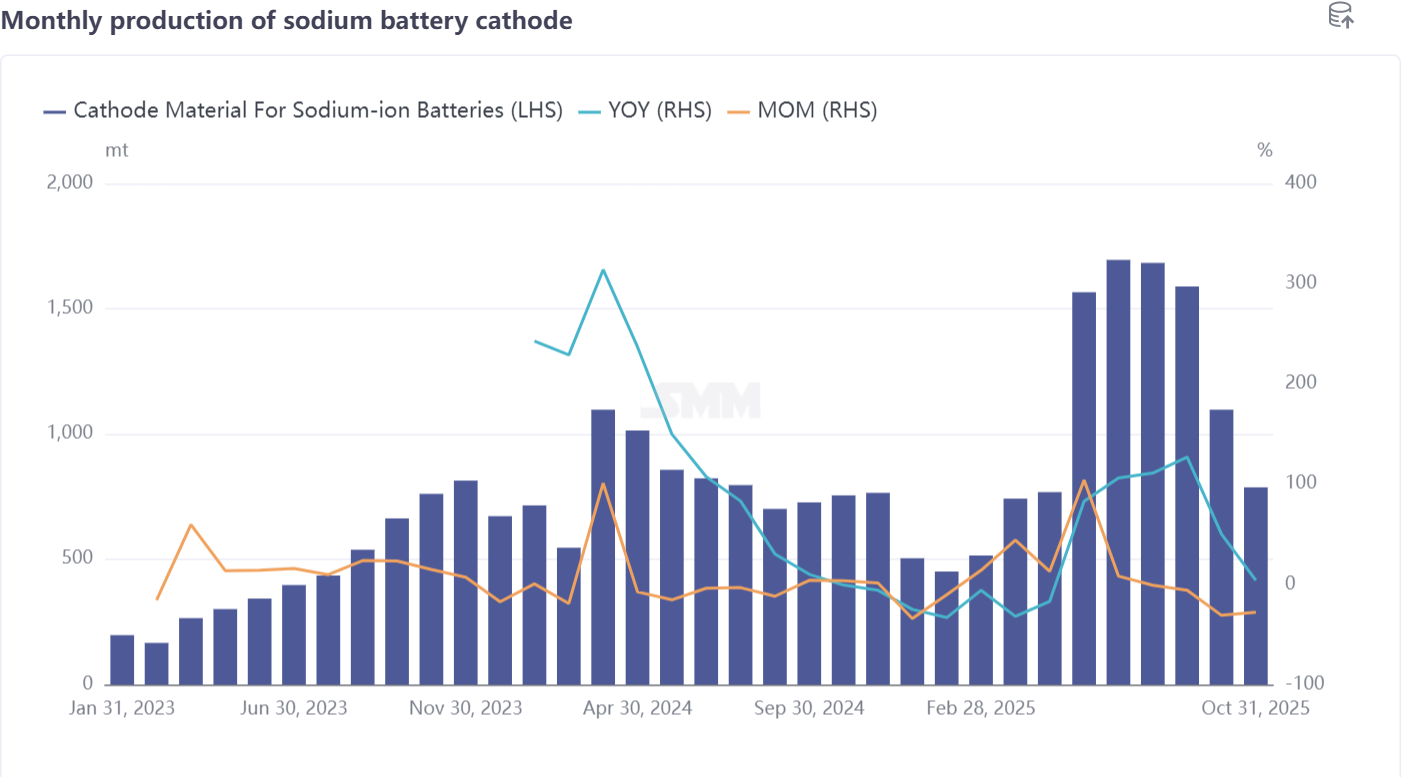The width and height of the screenshot is (1401, 777).
Task: Click the chart title text
Action: tap(287, 20)
